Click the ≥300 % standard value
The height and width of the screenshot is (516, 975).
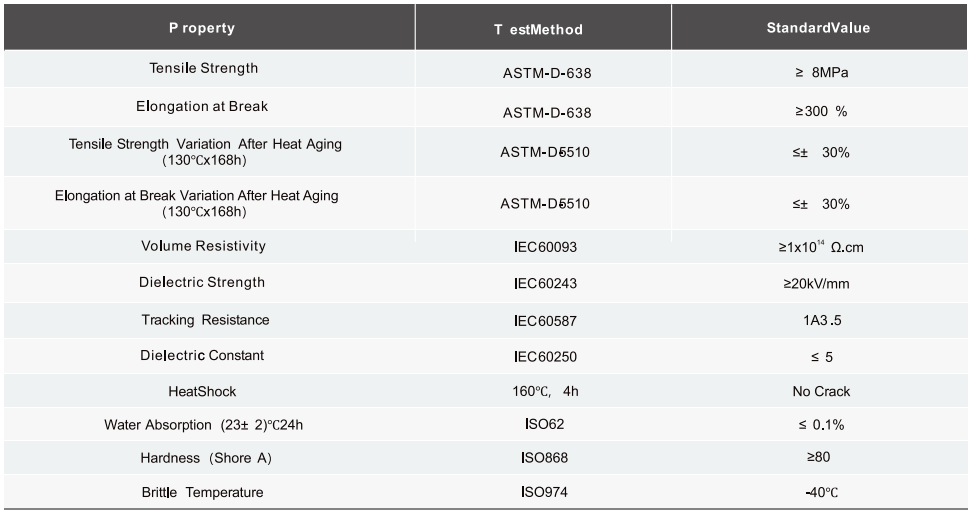pyautogui.click(x=814, y=112)
